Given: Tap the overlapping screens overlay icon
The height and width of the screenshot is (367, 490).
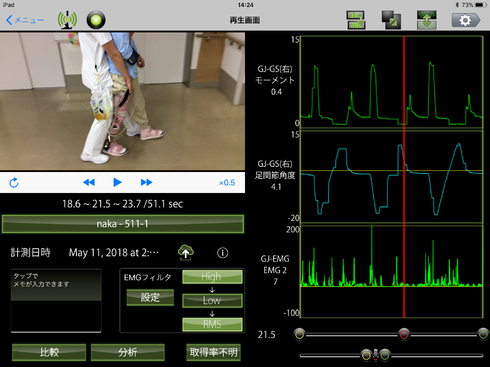Looking at the screenshot, I should (391, 20).
